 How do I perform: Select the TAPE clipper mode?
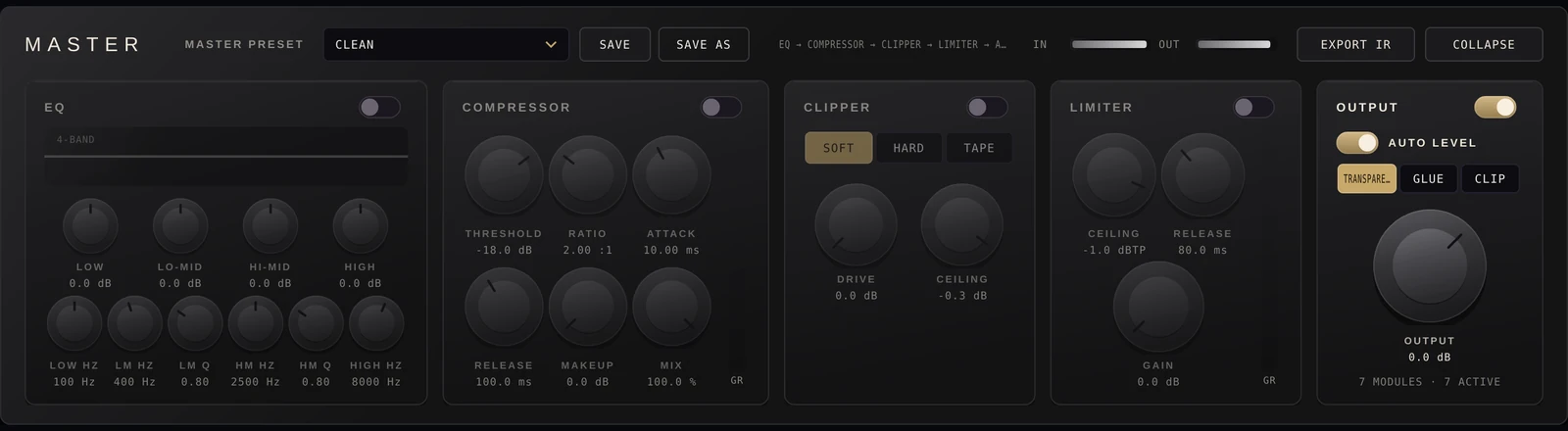tap(979, 148)
